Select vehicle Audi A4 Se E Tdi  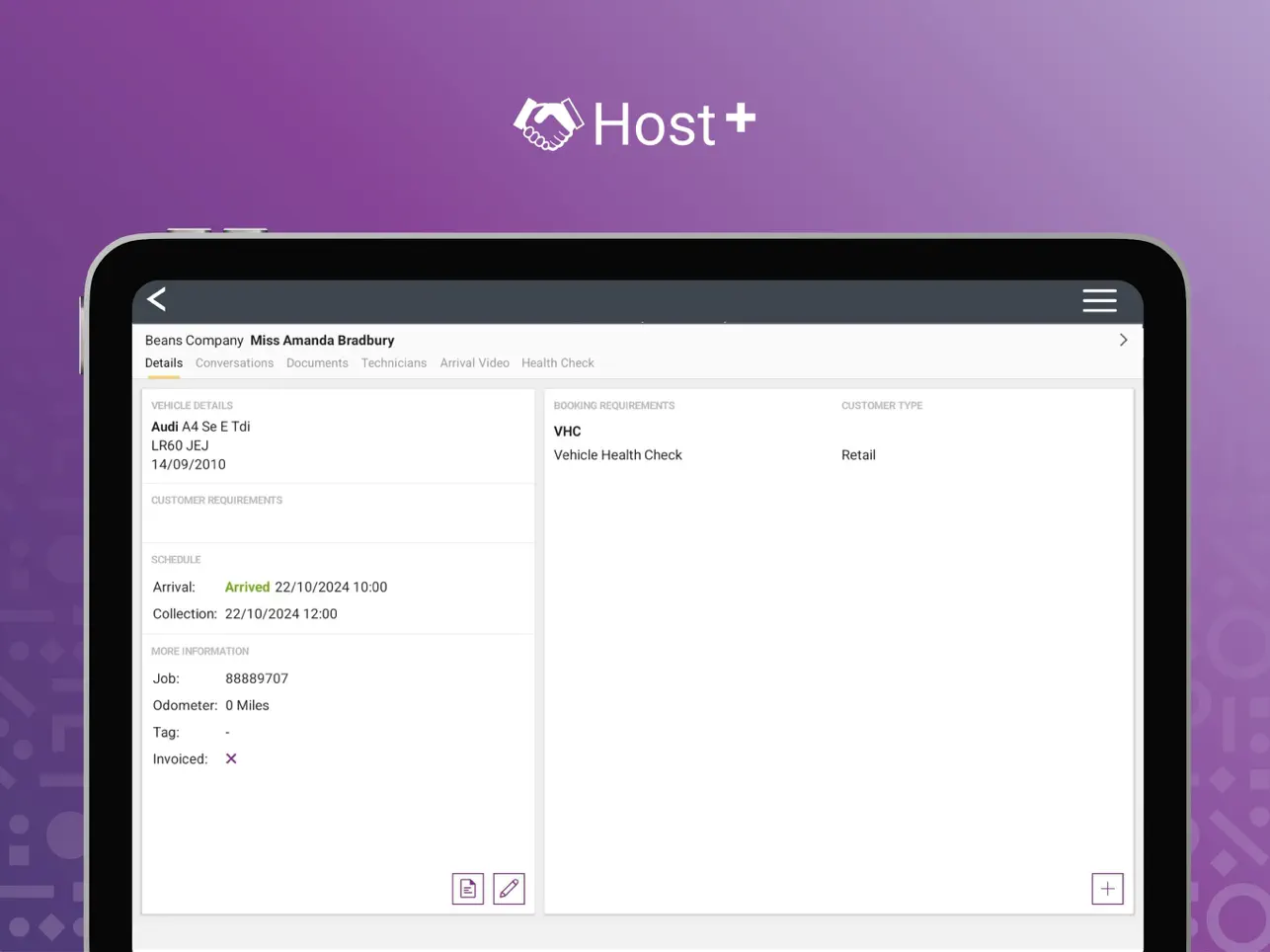click(x=200, y=427)
